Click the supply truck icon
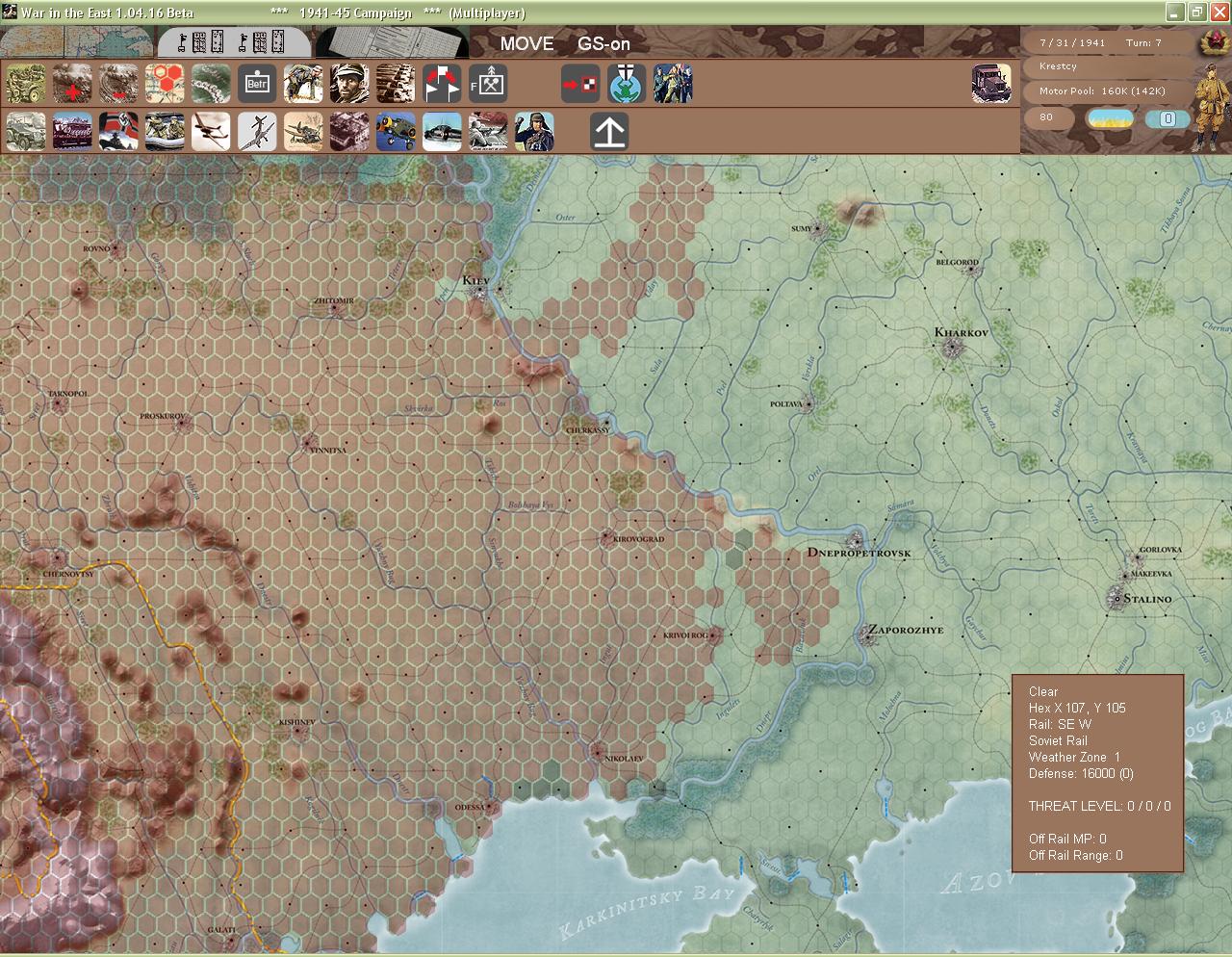The width and height of the screenshot is (1232, 957). click(x=991, y=84)
